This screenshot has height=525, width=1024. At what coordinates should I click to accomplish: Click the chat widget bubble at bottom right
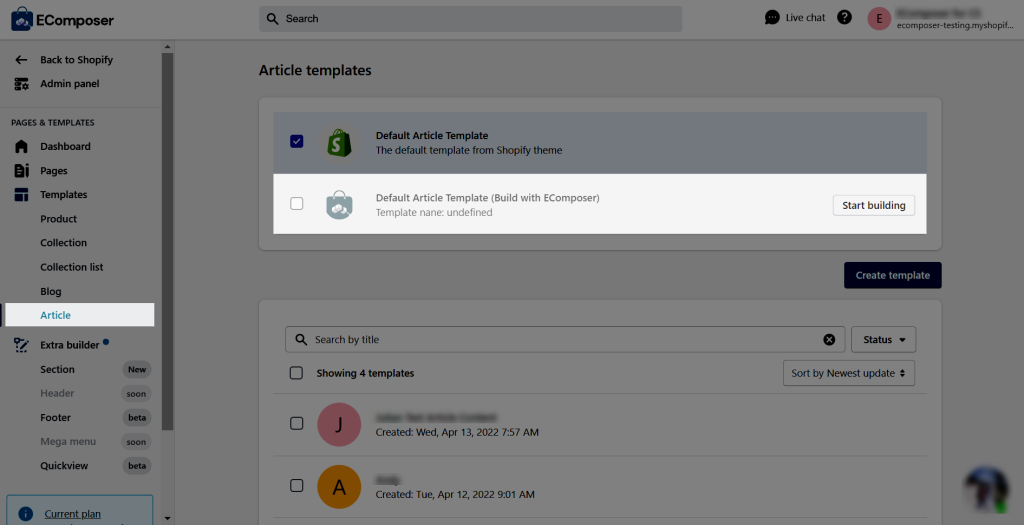pos(987,488)
